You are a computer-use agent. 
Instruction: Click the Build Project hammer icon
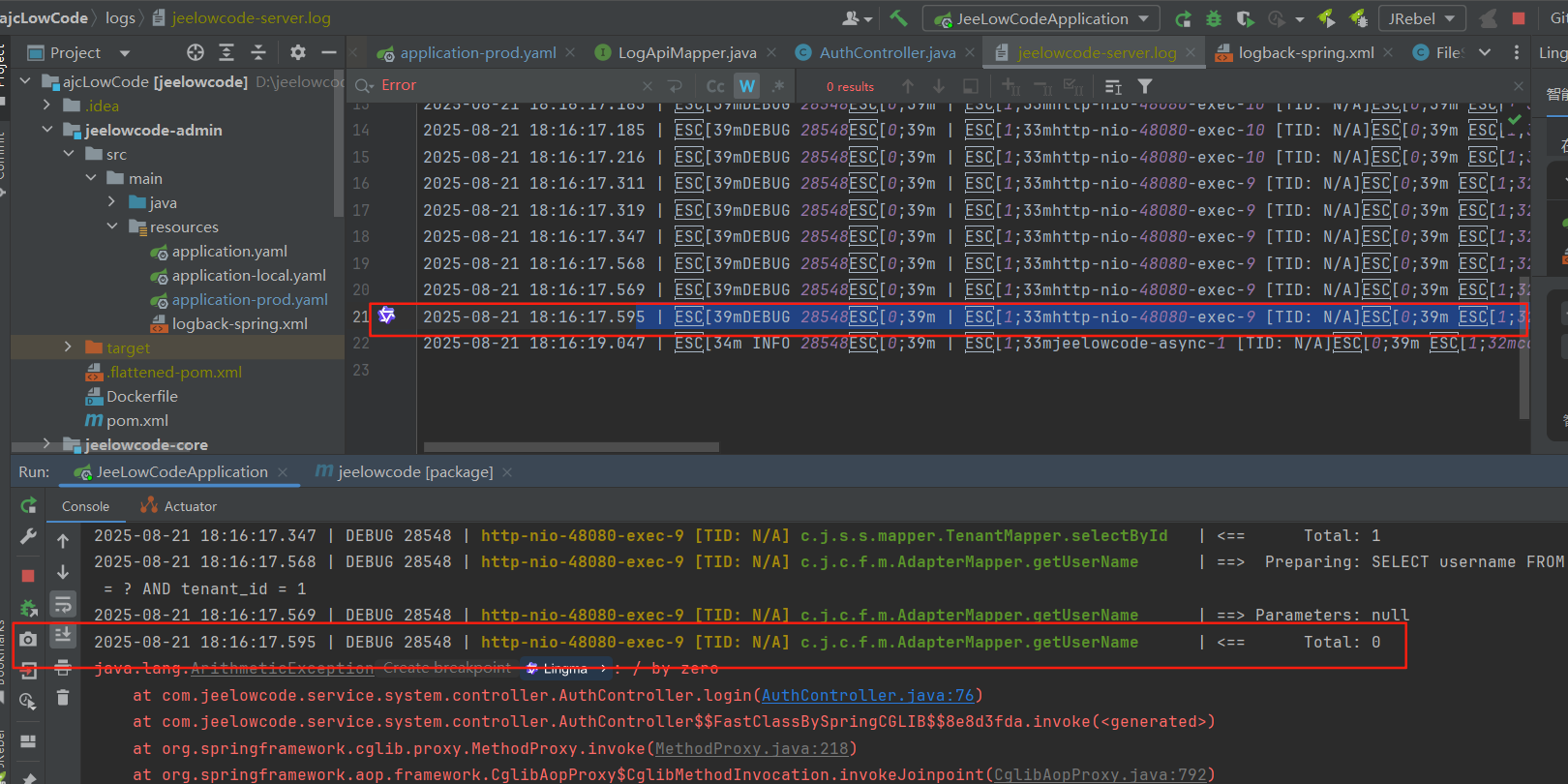(x=898, y=18)
